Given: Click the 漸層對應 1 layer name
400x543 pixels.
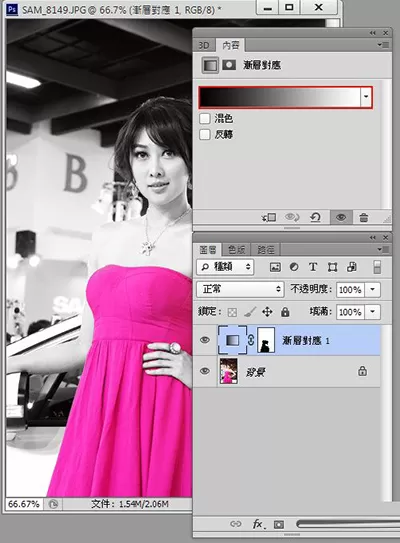Looking at the screenshot, I should pyautogui.click(x=305, y=341).
